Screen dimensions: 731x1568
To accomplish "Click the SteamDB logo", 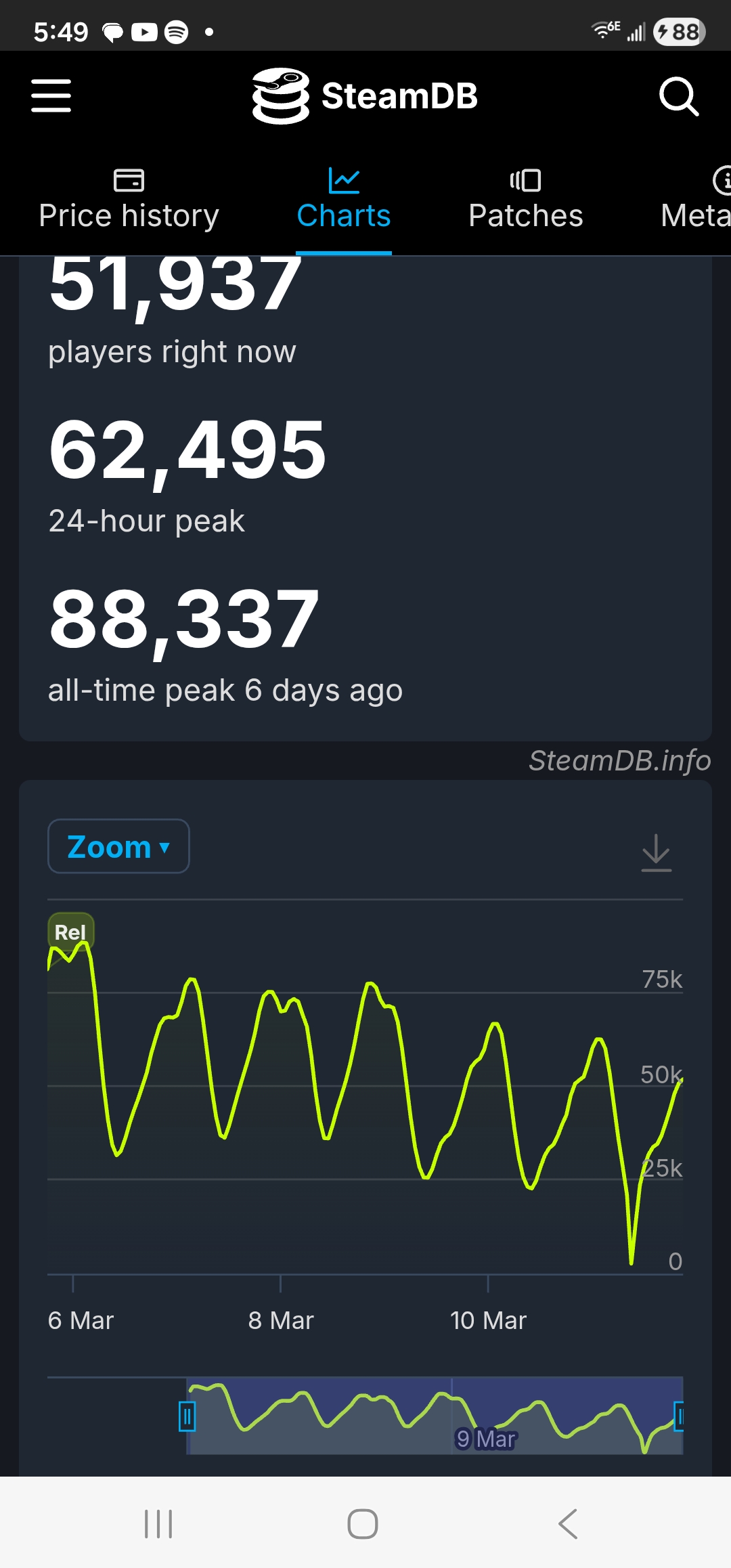I will pos(365,96).
